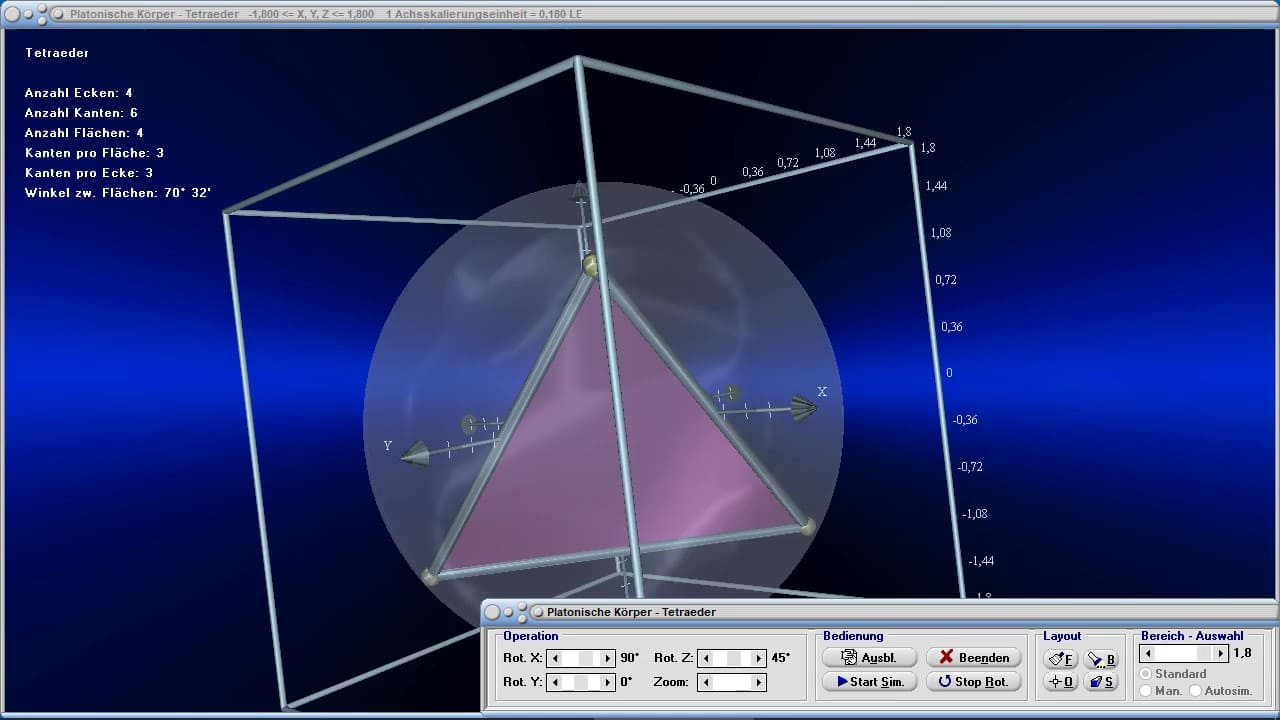Image resolution: width=1280 pixels, height=720 pixels.
Task: Click the Zoom scrollbar track
Action: coord(733,682)
